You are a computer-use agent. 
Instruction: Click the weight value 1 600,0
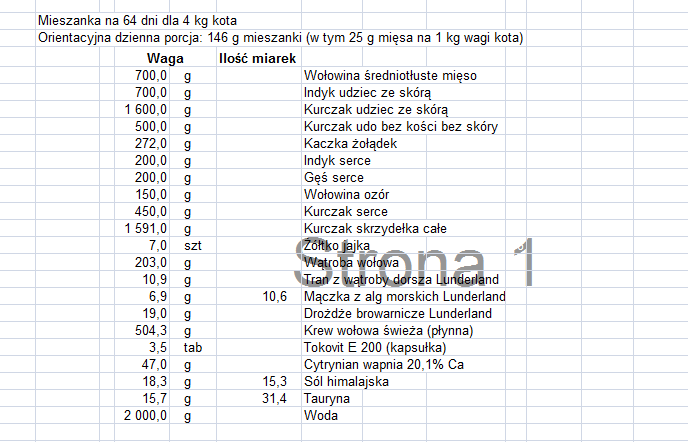[x=145, y=110]
